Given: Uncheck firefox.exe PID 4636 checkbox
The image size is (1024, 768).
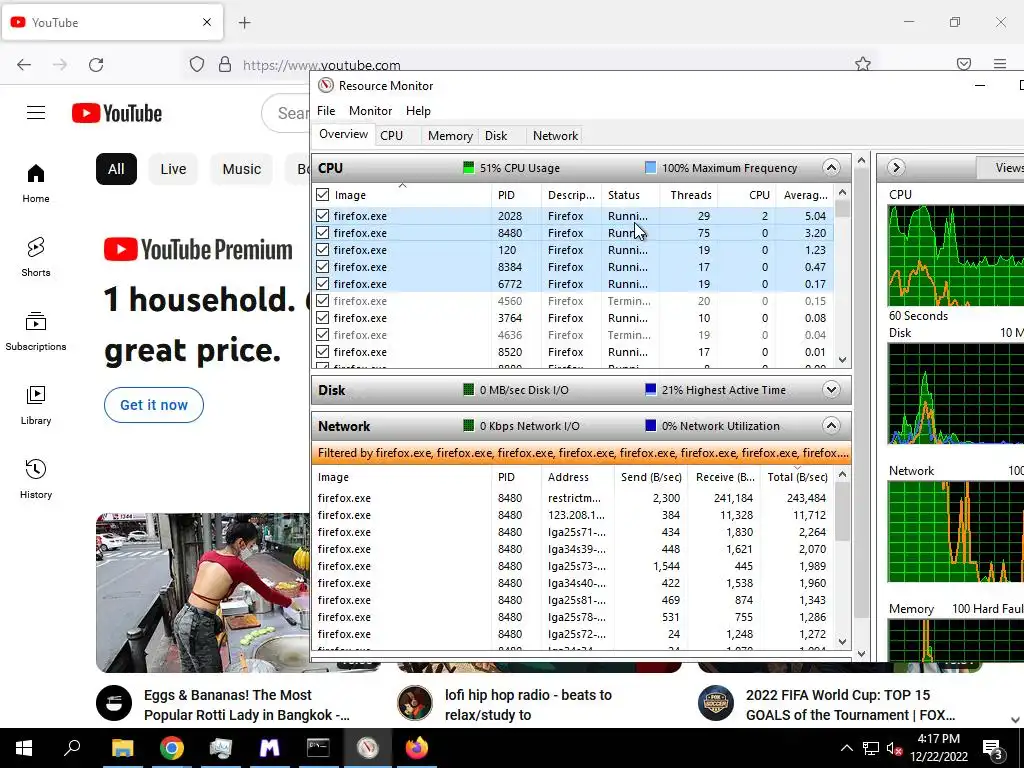Looking at the screenshot, I should pyautogui.click(x=323, y=334).
